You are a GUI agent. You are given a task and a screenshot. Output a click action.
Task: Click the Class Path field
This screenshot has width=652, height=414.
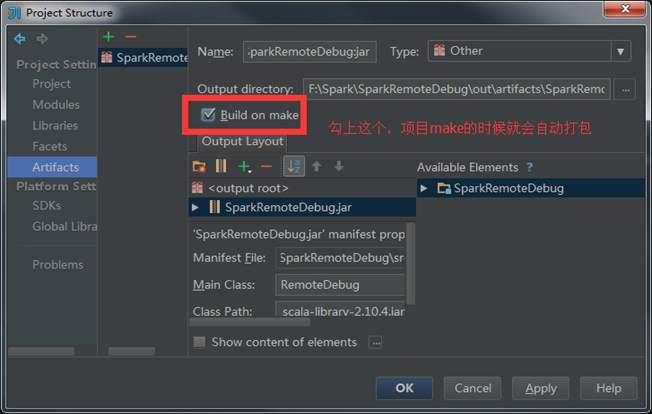(340, 310)
